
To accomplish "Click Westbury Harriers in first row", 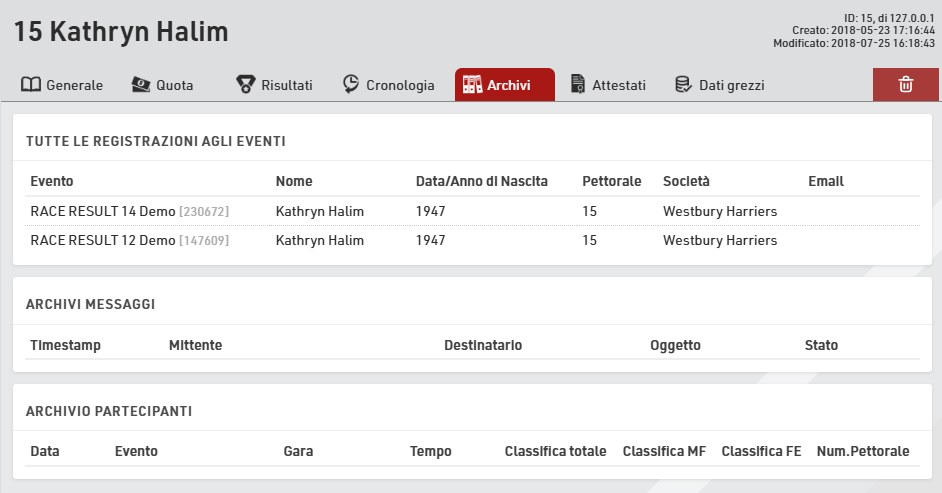I will (x=720, y=211).
